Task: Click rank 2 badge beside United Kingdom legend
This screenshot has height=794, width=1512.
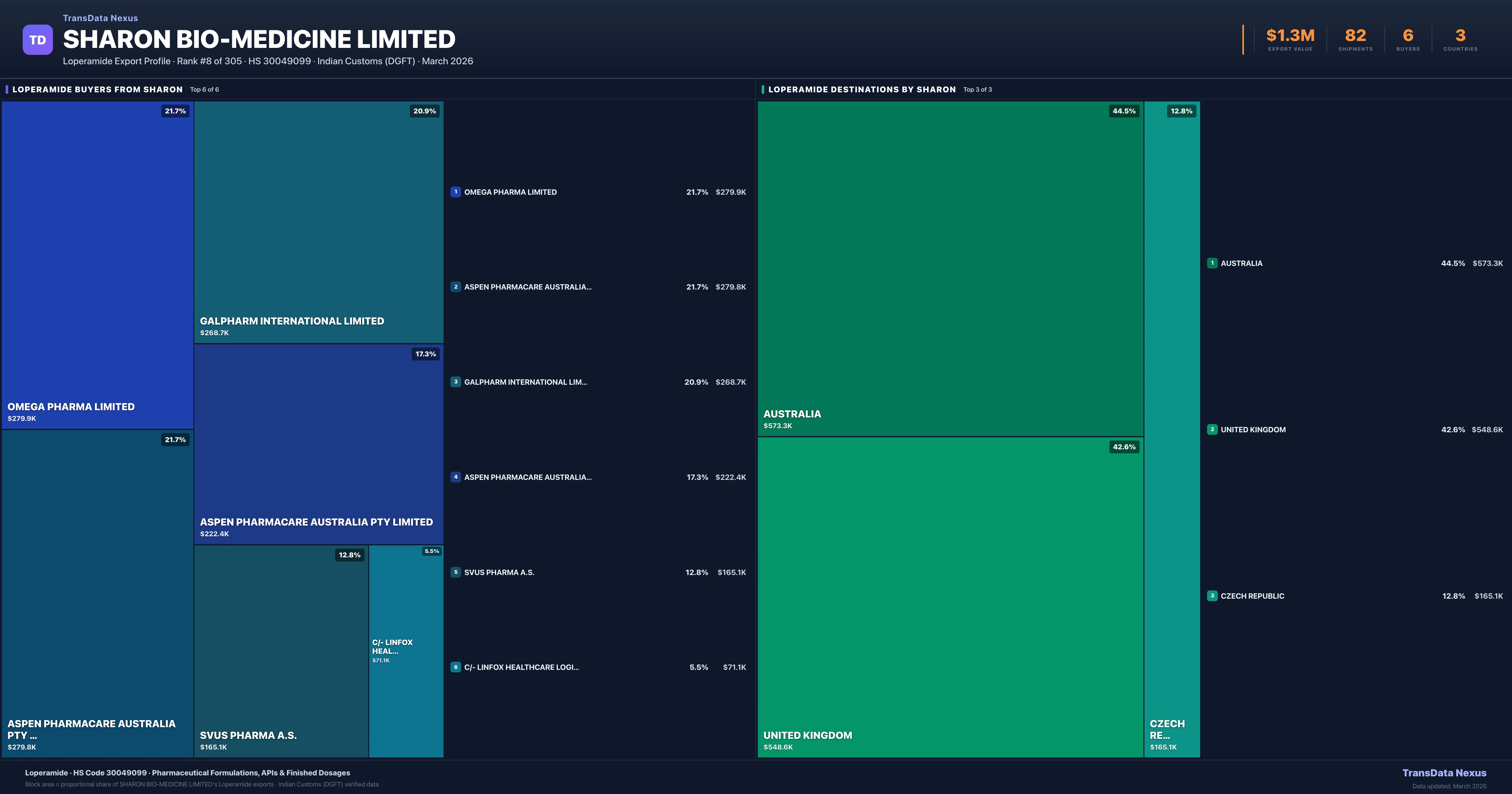Action: 1212,429
